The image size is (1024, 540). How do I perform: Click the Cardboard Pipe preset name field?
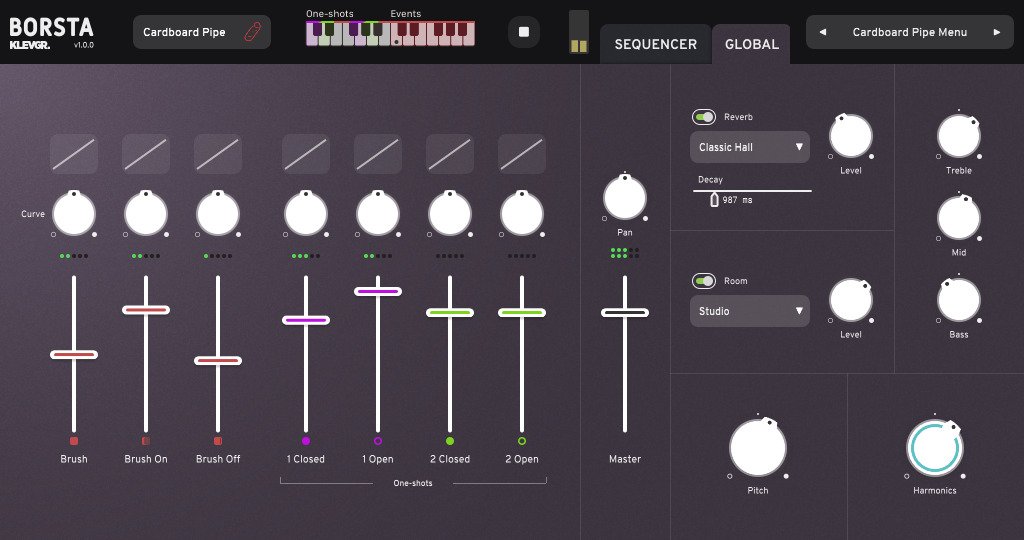(x=202, y=32)
